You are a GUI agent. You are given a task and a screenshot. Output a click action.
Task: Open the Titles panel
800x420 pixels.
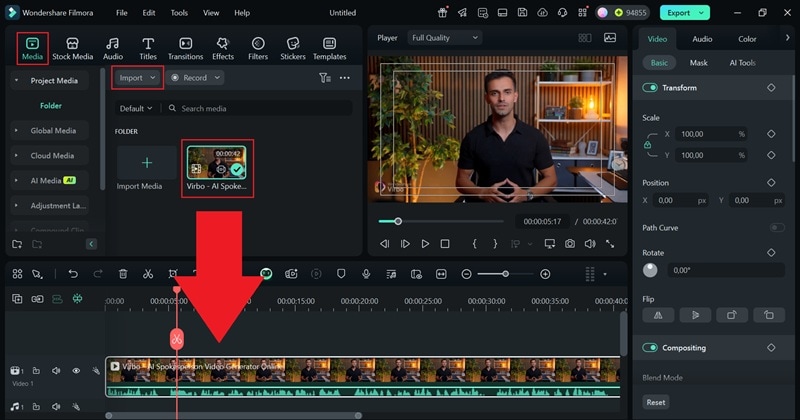[x=148, y=48]
